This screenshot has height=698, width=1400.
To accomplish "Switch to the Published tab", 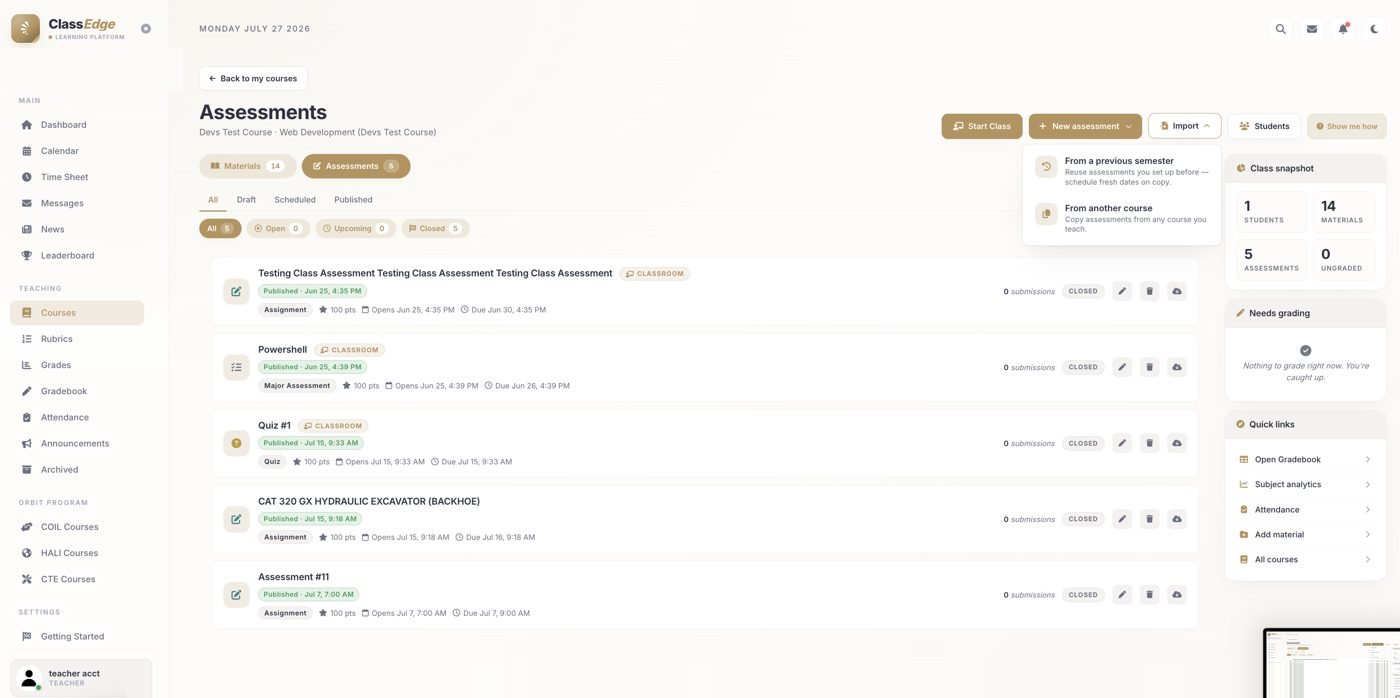I will coord(353,200).
